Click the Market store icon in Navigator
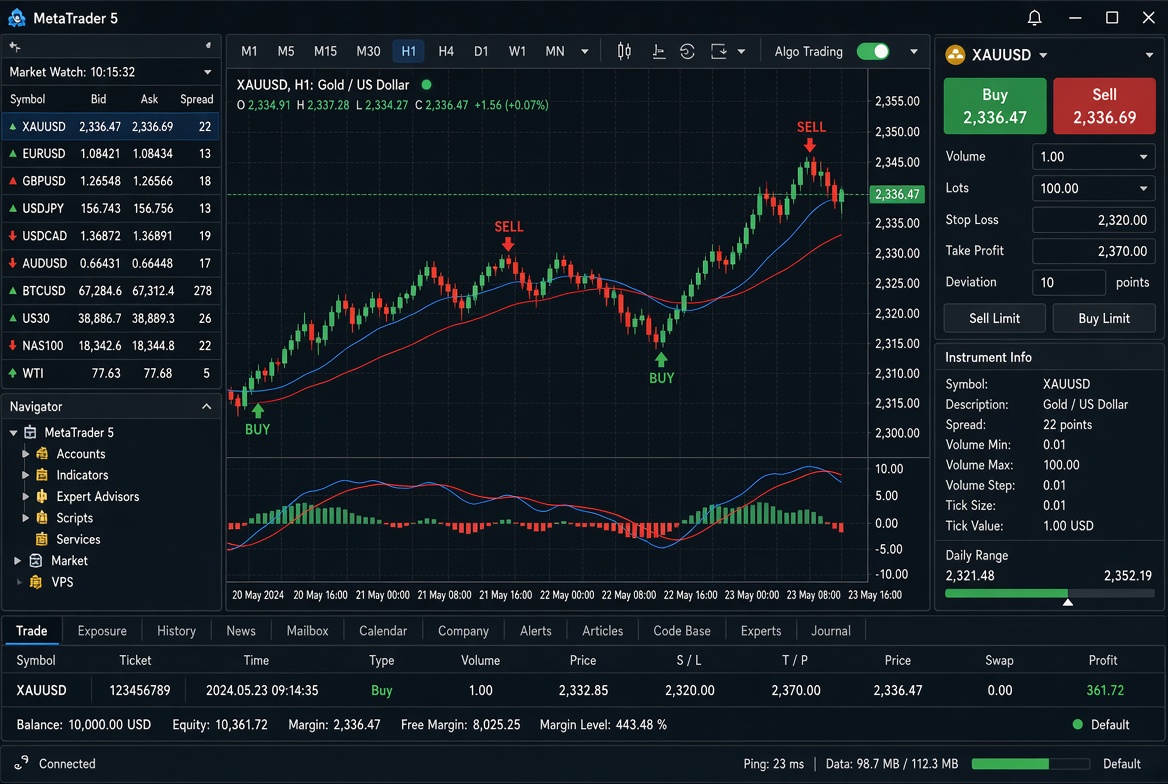Image resolution: width=1168 pixels, height=784 pixels. (36, 560)
